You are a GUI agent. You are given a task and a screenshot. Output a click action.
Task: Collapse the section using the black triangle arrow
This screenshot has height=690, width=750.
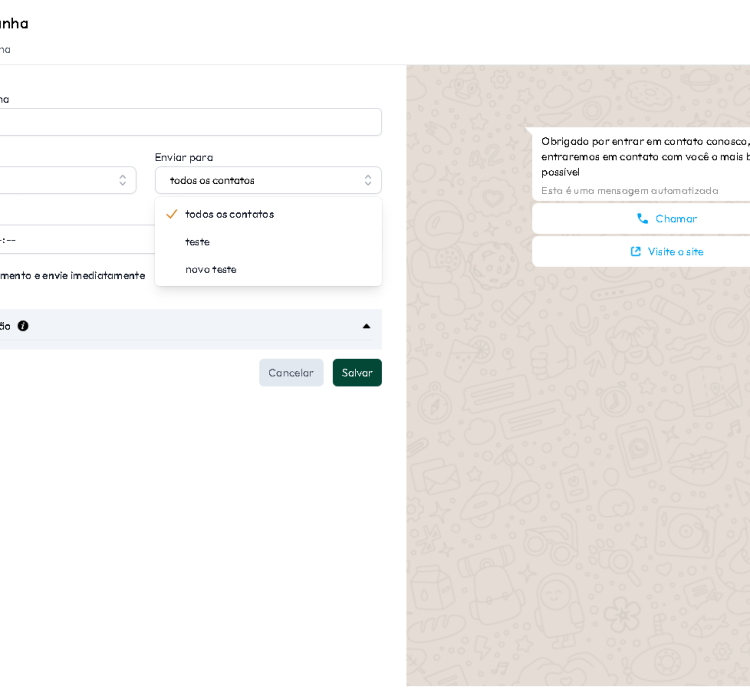[x=366, y=326]
